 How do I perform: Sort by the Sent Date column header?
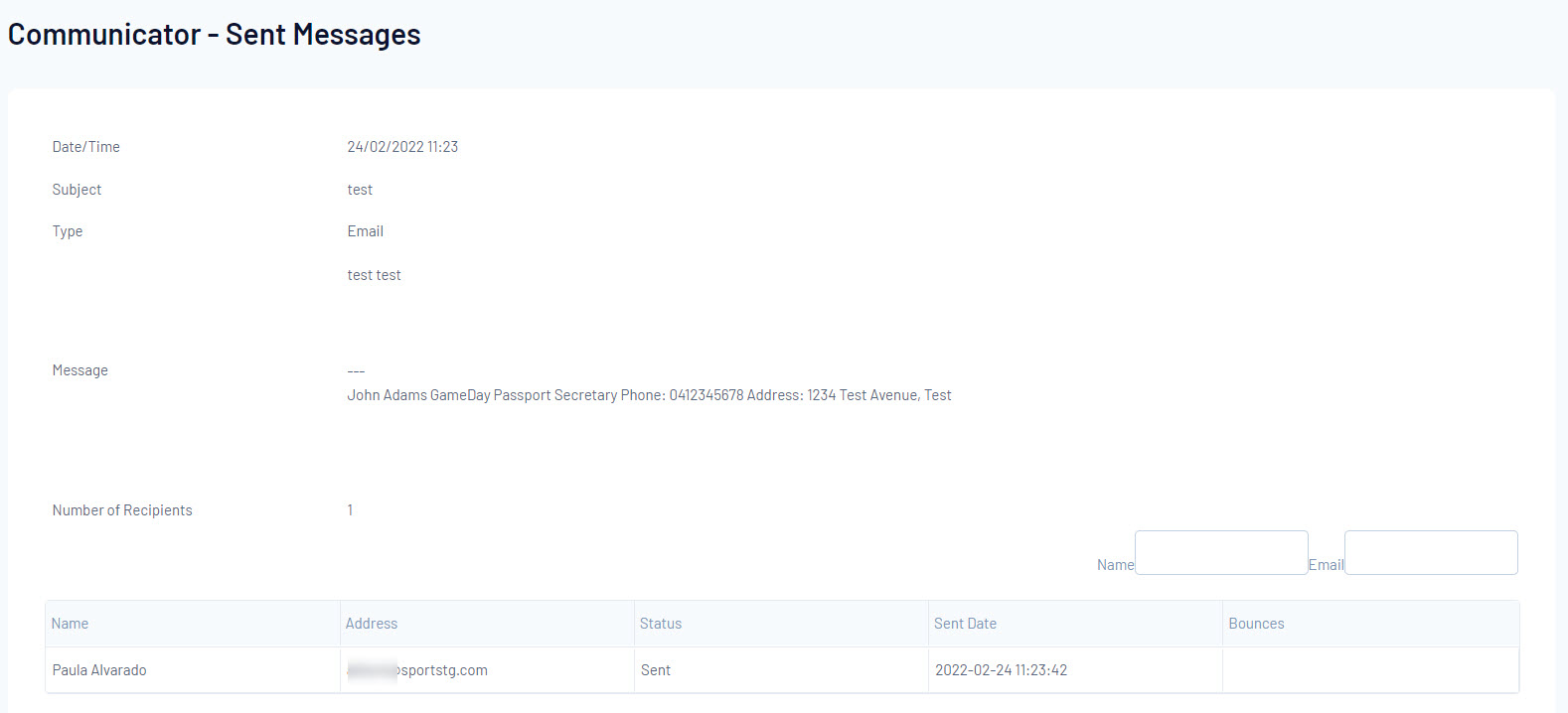point(1075,624)
